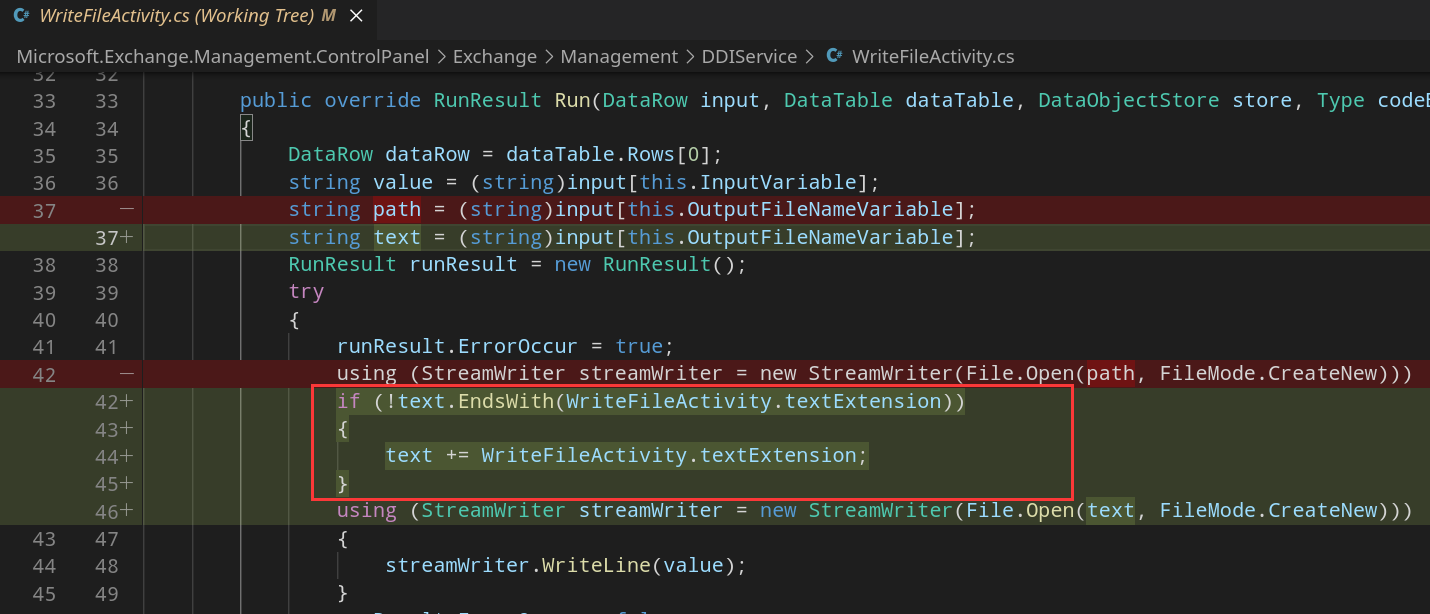Click the plus marker on added line 42

[x=126, y=401]
